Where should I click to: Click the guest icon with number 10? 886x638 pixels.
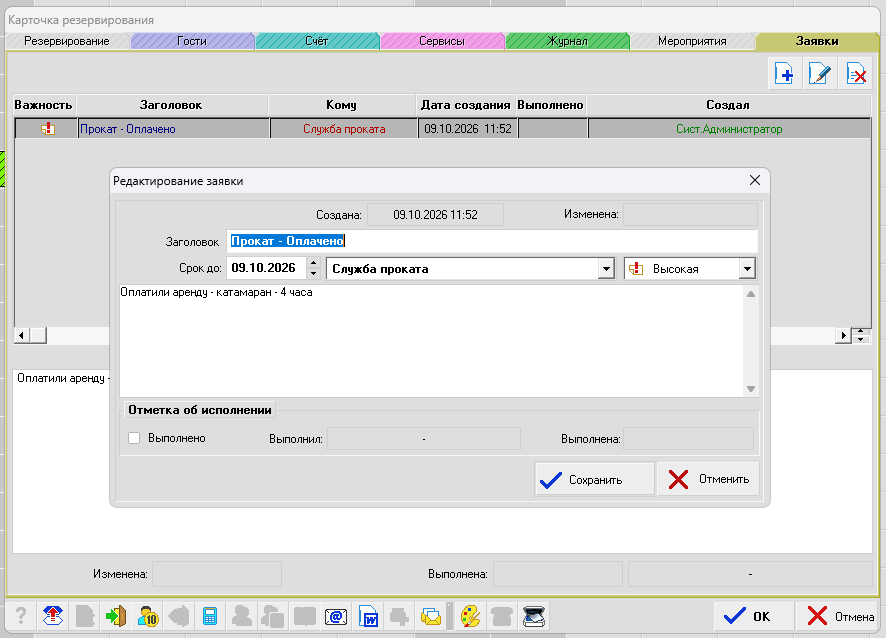click(x=147, y=616)
